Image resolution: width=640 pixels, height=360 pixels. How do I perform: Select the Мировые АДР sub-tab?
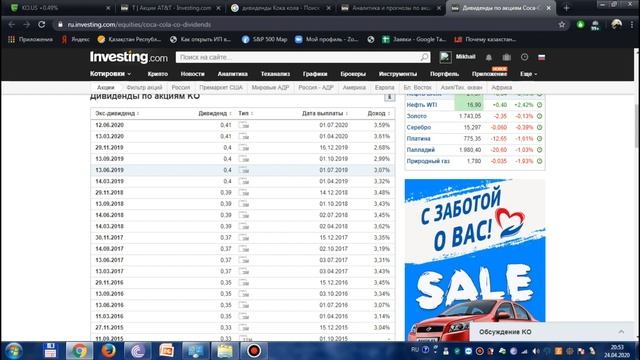point(270,87)
